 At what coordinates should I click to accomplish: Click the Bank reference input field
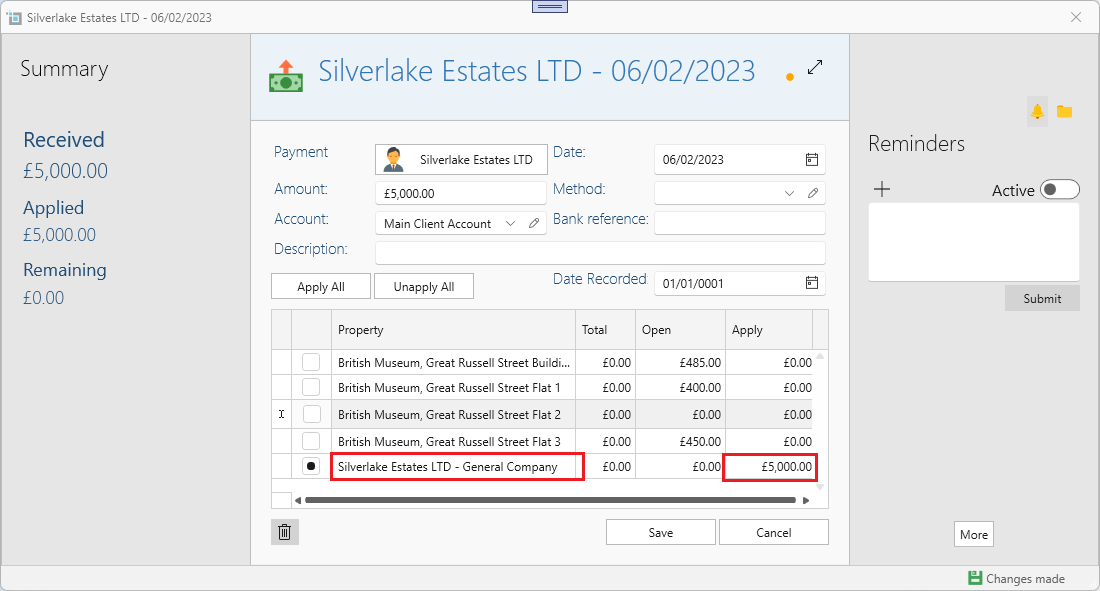coord(739,223)
